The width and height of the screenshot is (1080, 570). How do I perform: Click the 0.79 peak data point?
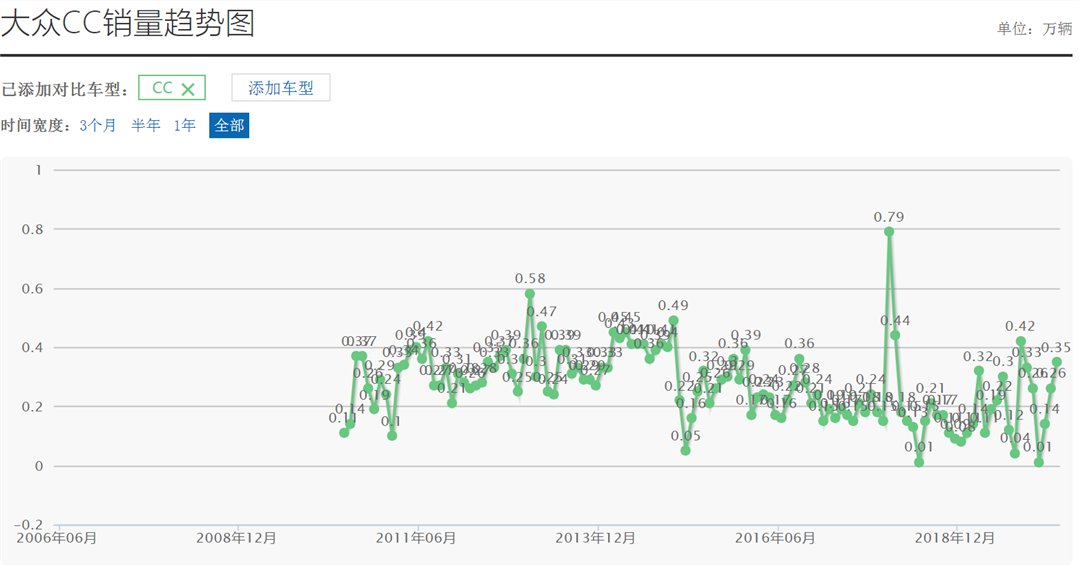[x=889, y=232]
